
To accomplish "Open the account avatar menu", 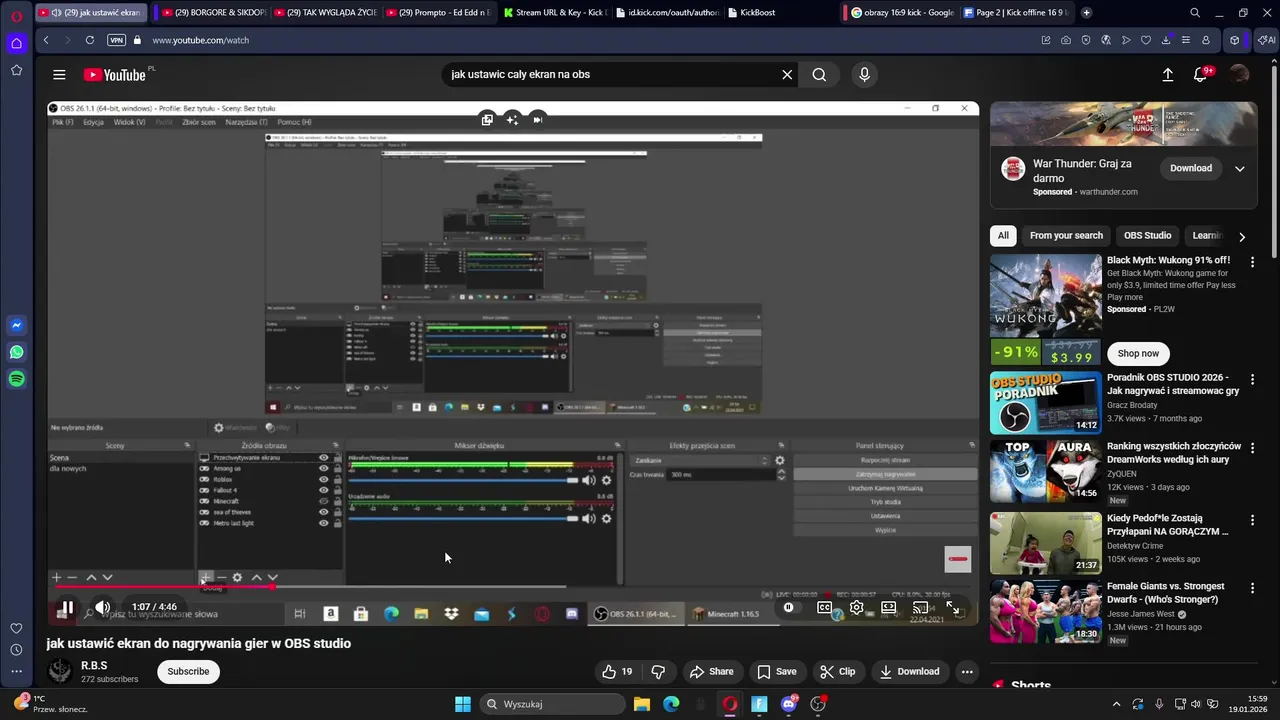I will [1239, 75].
